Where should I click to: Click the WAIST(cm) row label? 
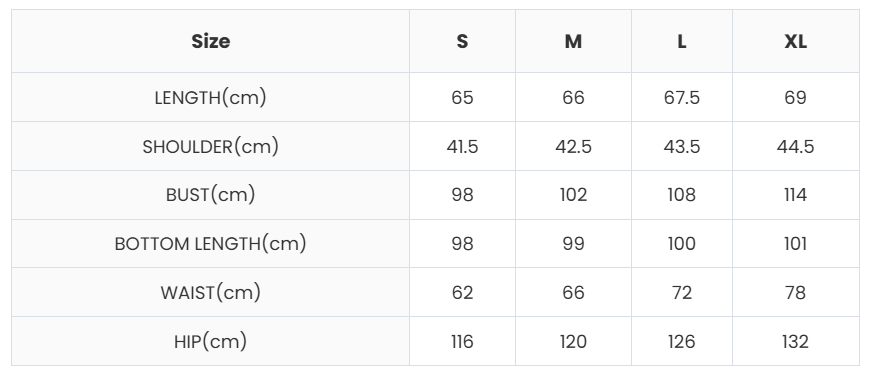point(211,292)
